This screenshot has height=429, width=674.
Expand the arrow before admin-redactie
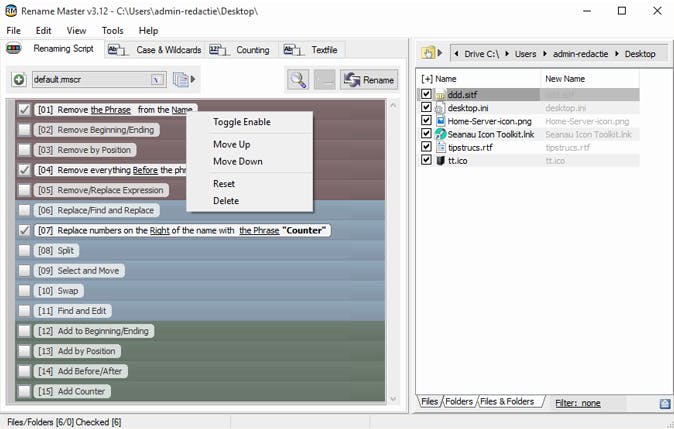click(545, 54)
